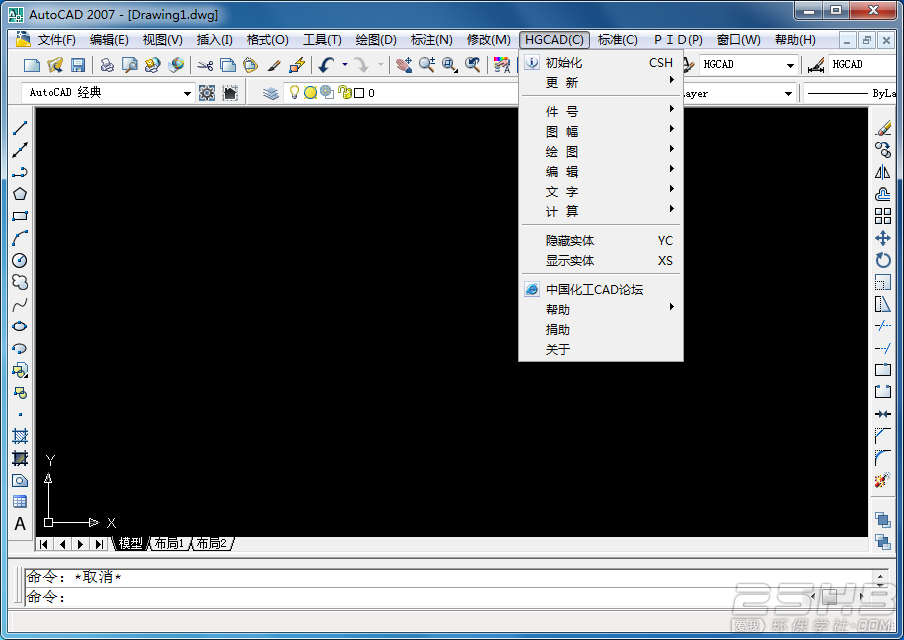The image size is (904, 640).
Task: Select the Table tool
Action: pyautogui.click(x=20, y=502)
